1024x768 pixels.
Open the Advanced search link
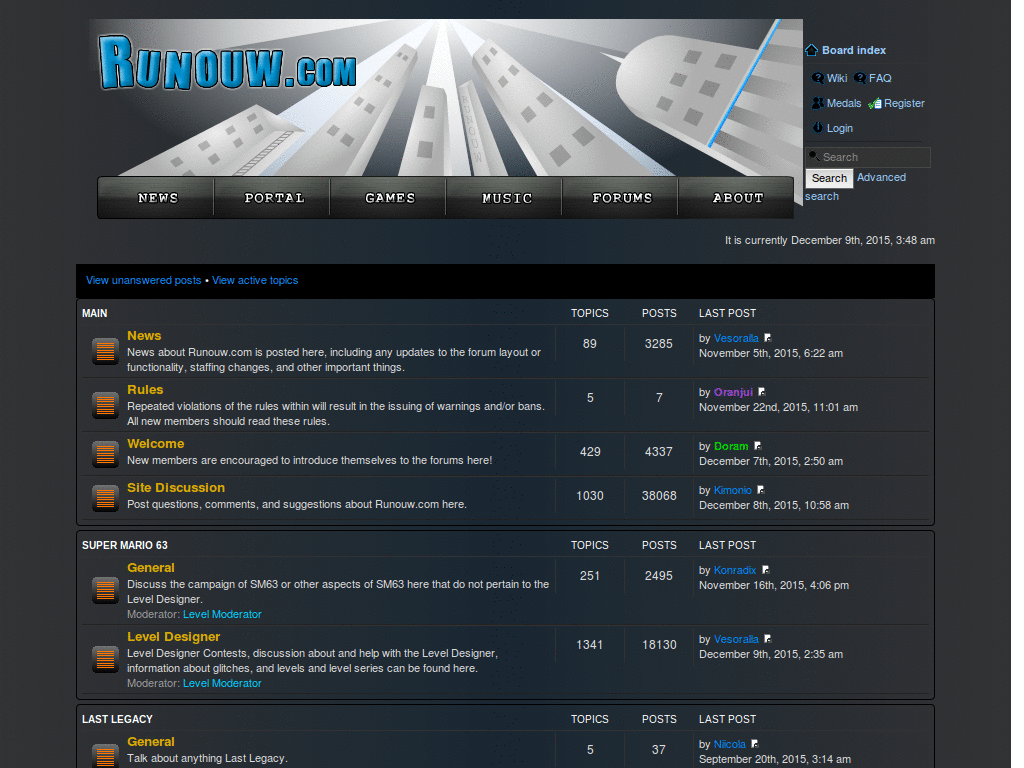[881, 178]
